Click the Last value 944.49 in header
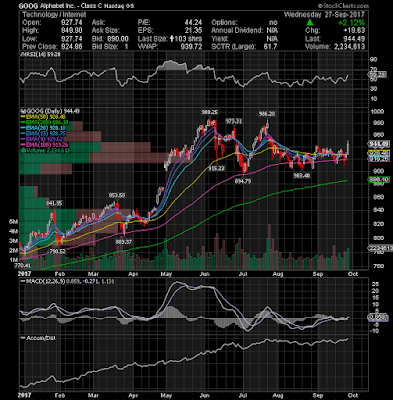This screenshot has width=393, height=400. tap(354, 39)
